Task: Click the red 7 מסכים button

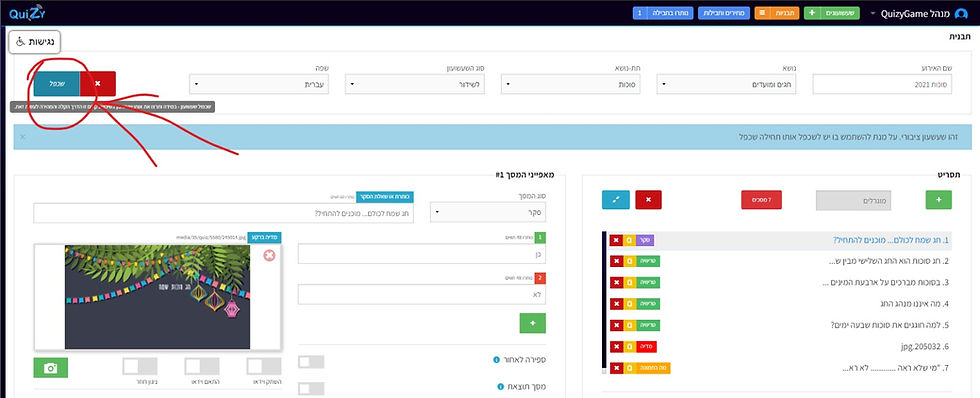Action: pyautogui.click(x=761, y=200)
